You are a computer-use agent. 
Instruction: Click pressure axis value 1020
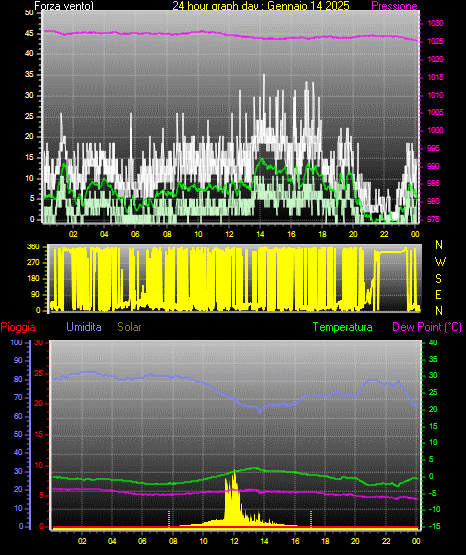(x=435, y=59)
